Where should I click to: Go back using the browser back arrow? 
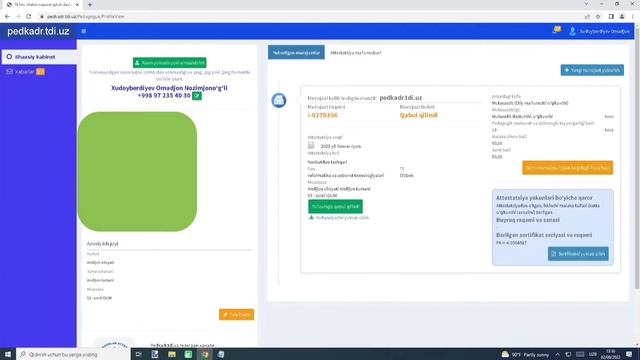pyautogui.click(x=7, y=16)
